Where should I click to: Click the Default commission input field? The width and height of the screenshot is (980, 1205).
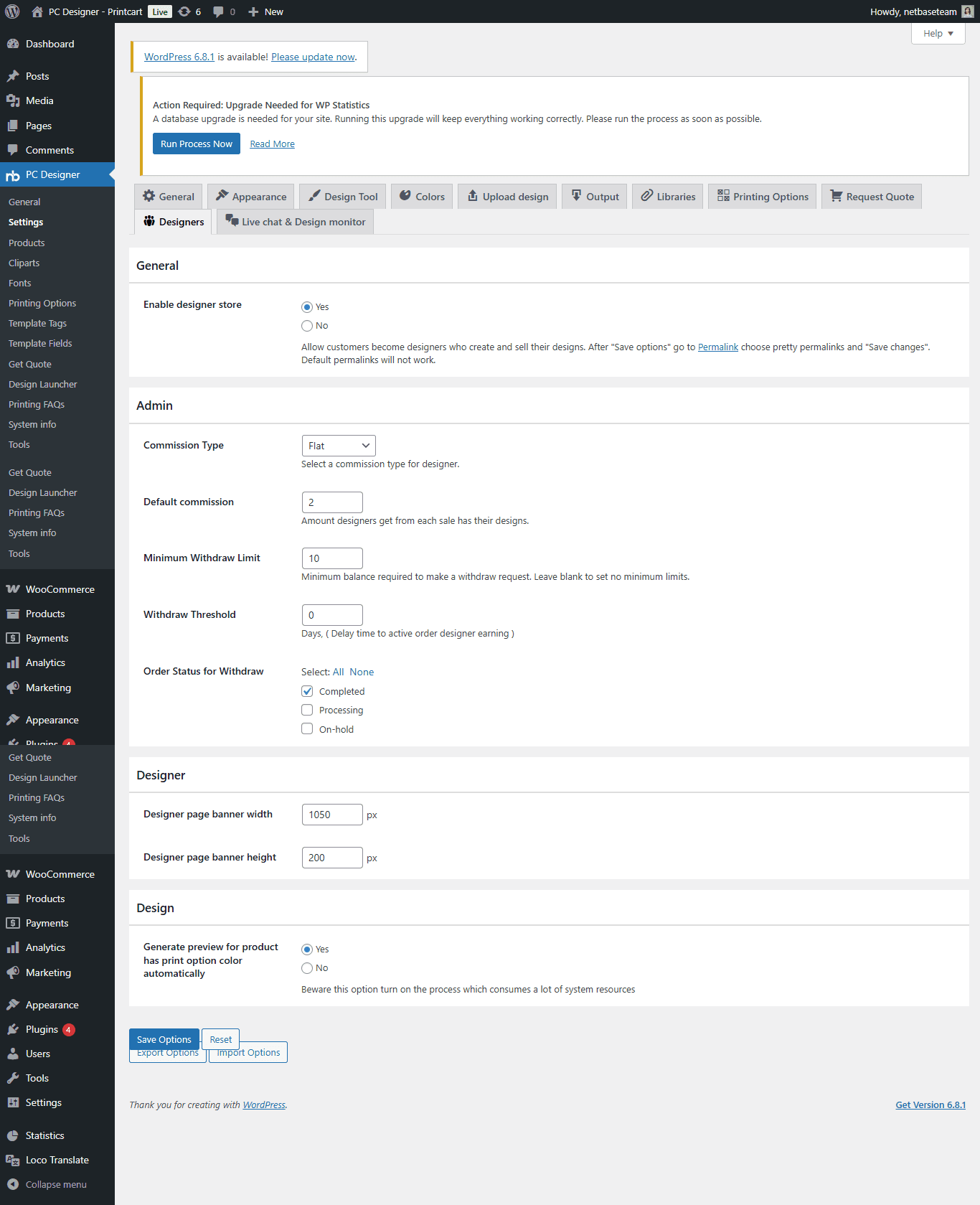click(332, 502)
